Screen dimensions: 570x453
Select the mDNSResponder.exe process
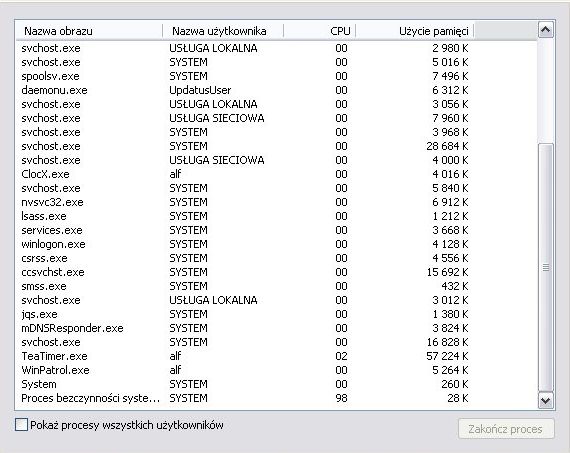coord(276,328)
